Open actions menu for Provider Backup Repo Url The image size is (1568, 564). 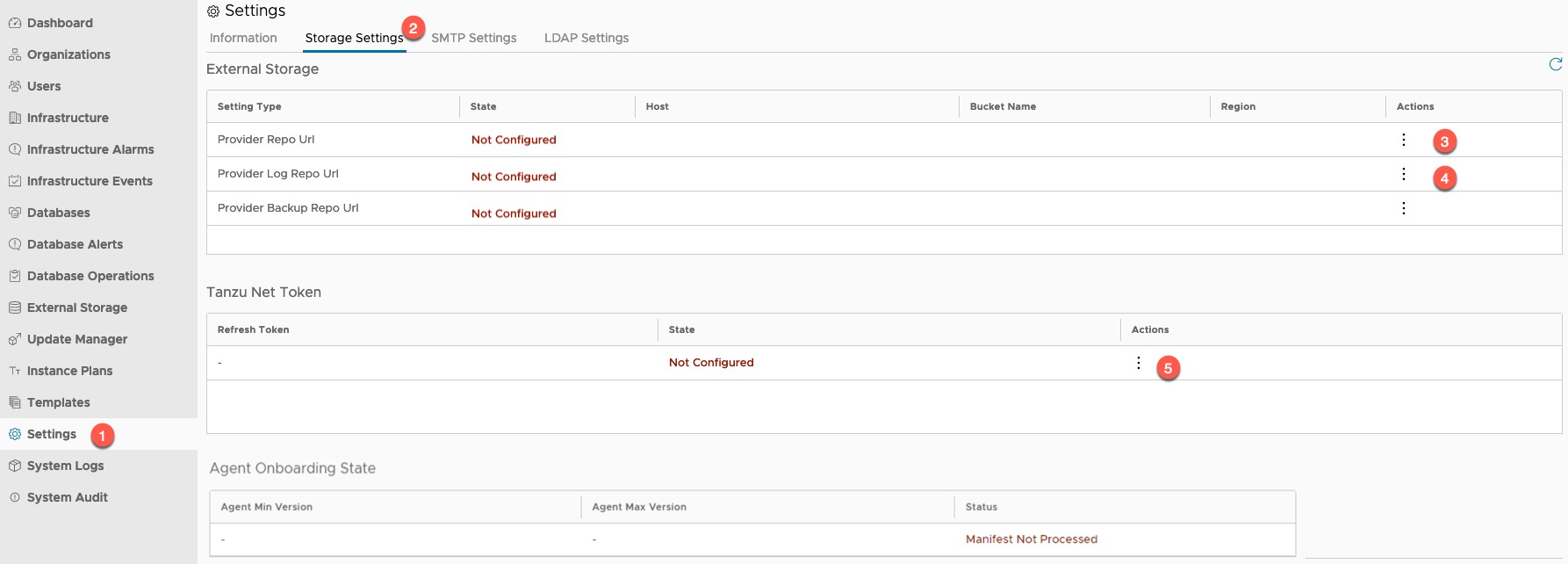pyautogui.click(x=1404, y=208)
